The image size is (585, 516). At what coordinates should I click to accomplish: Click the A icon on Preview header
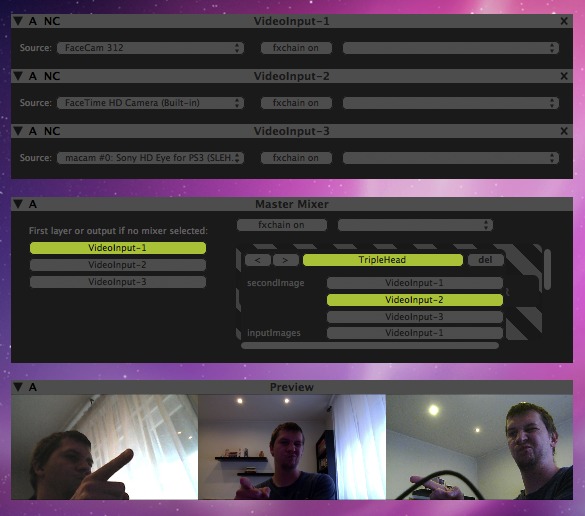[33, 387]
